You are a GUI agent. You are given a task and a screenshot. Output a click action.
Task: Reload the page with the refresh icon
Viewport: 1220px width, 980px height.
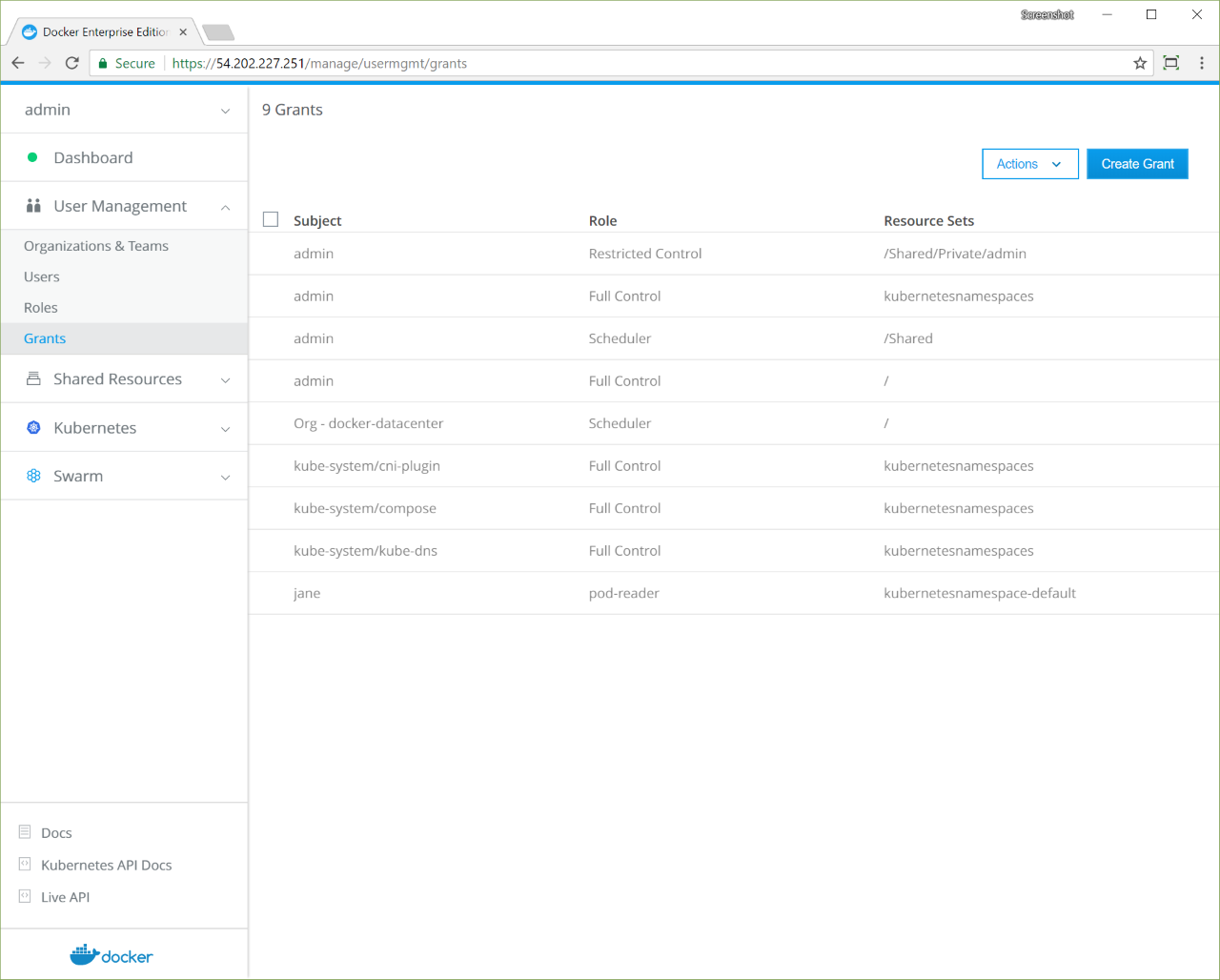71,63
